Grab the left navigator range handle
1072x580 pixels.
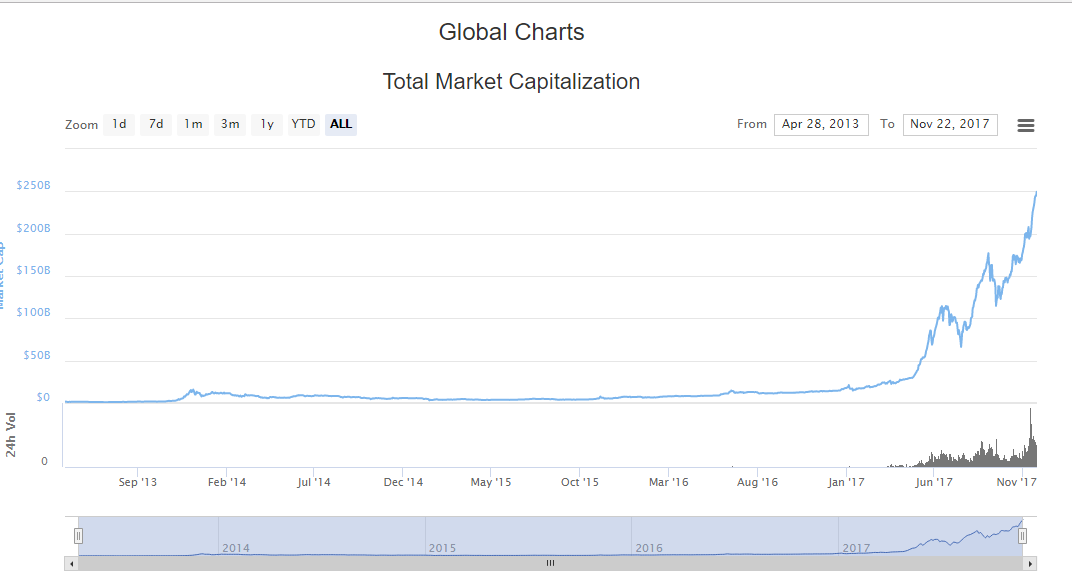(x=79, y=536)
